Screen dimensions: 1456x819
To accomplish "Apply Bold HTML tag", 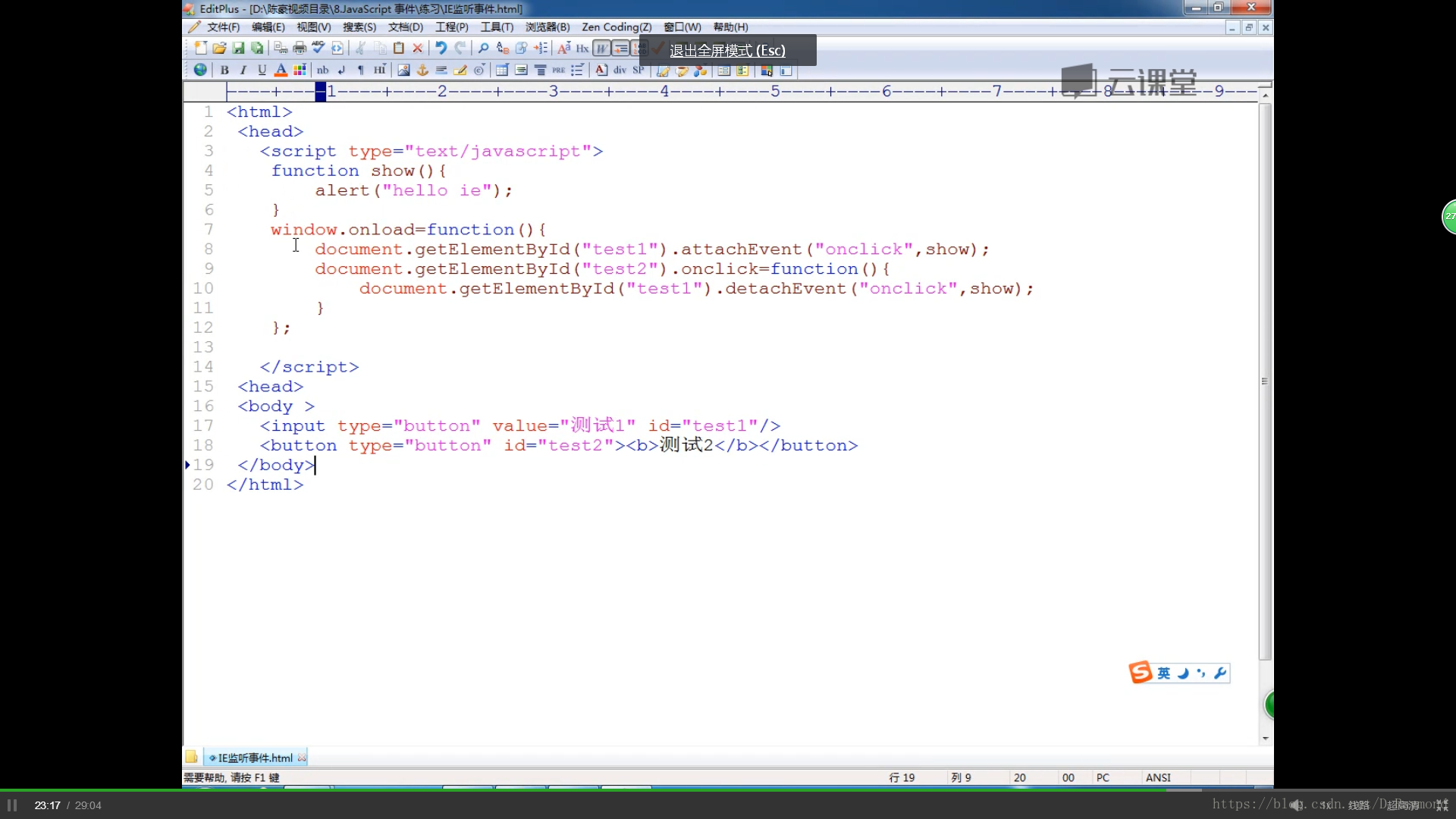I will pyautogui.click(x=224, y=70).
